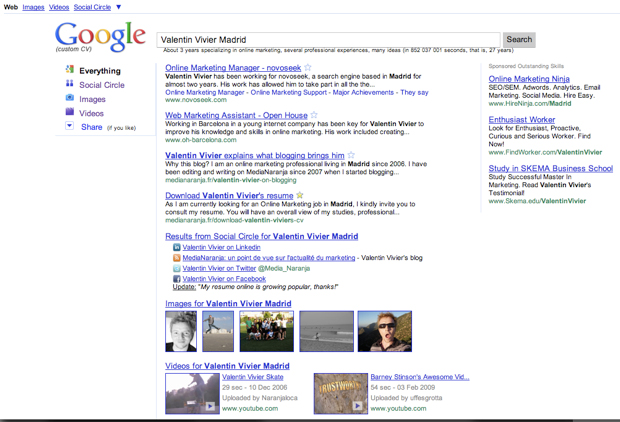
Task: Click the Twitter icon in Social Circle results
Action: [x=177, y=268]
